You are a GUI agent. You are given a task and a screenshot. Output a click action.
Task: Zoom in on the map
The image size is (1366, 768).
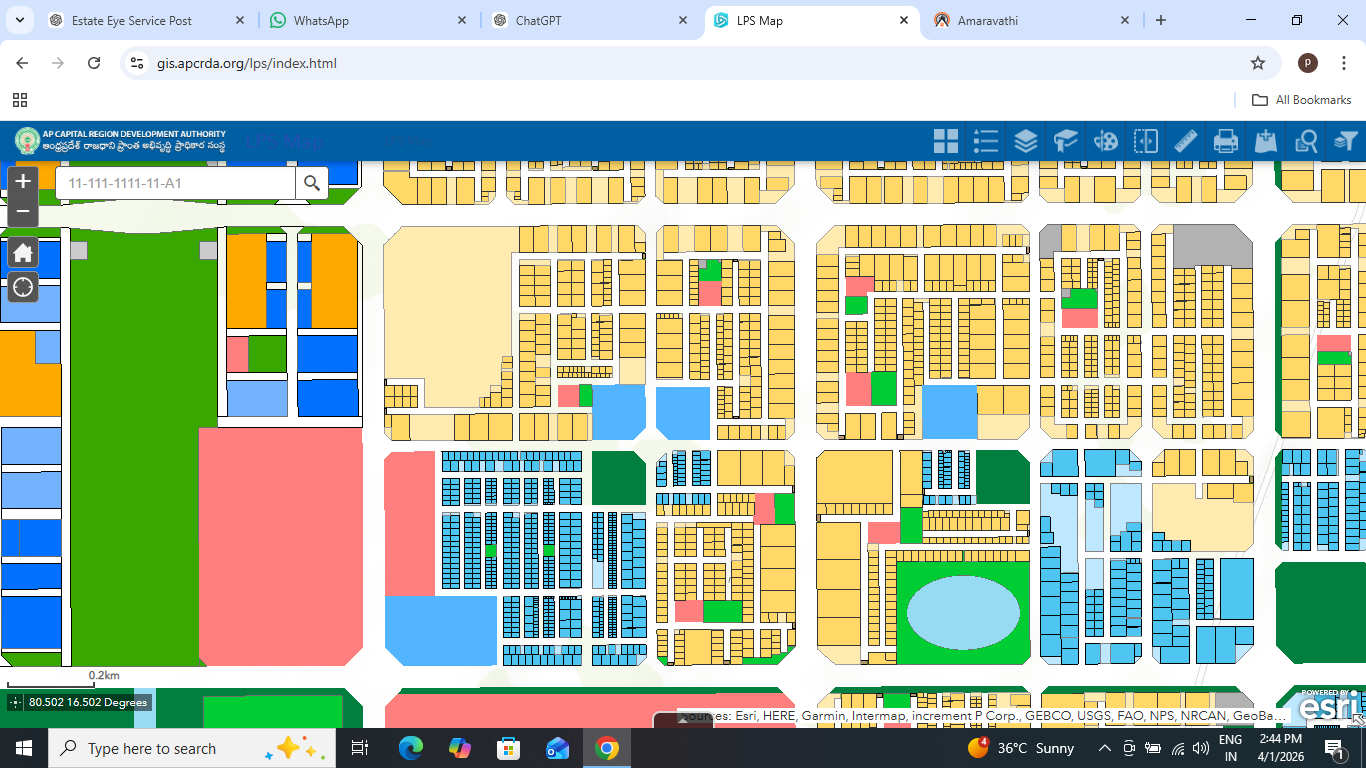[22, 182]
